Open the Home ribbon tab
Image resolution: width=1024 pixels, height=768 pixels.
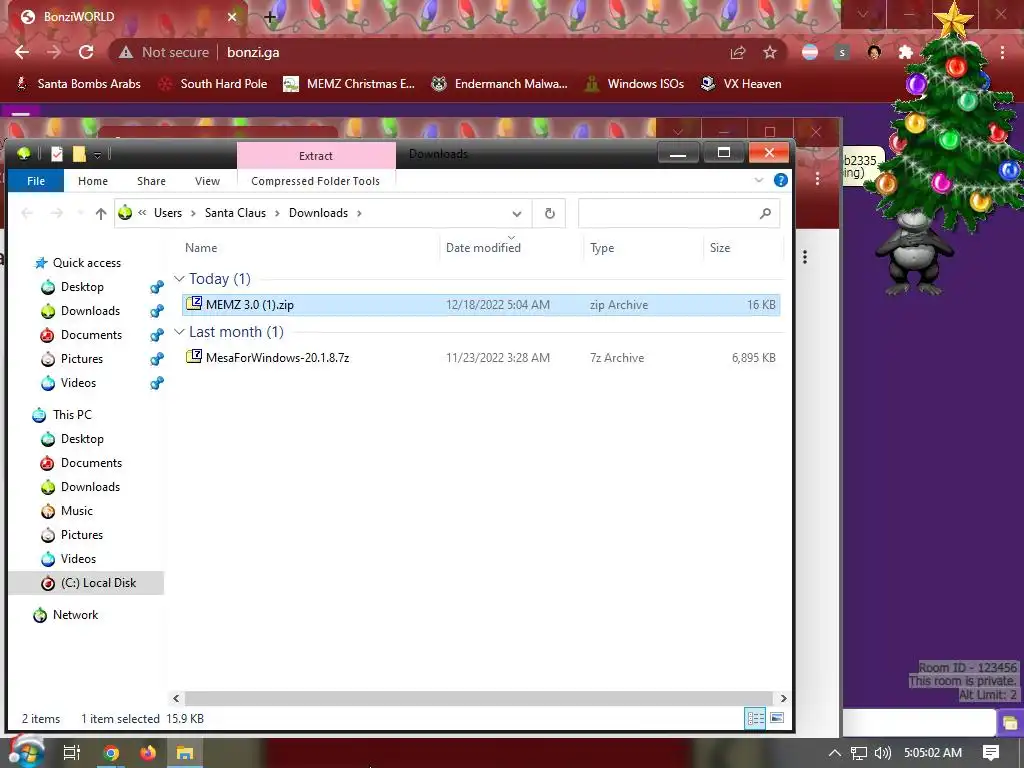click(x=93, y=181)
